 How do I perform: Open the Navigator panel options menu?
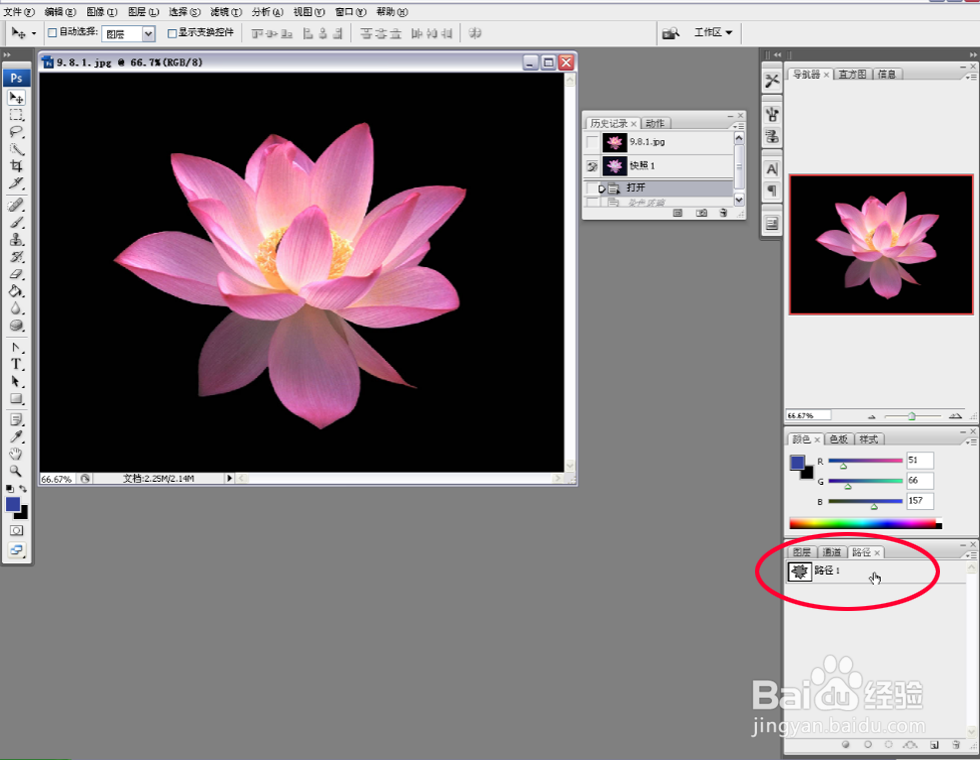pos(971,76)
